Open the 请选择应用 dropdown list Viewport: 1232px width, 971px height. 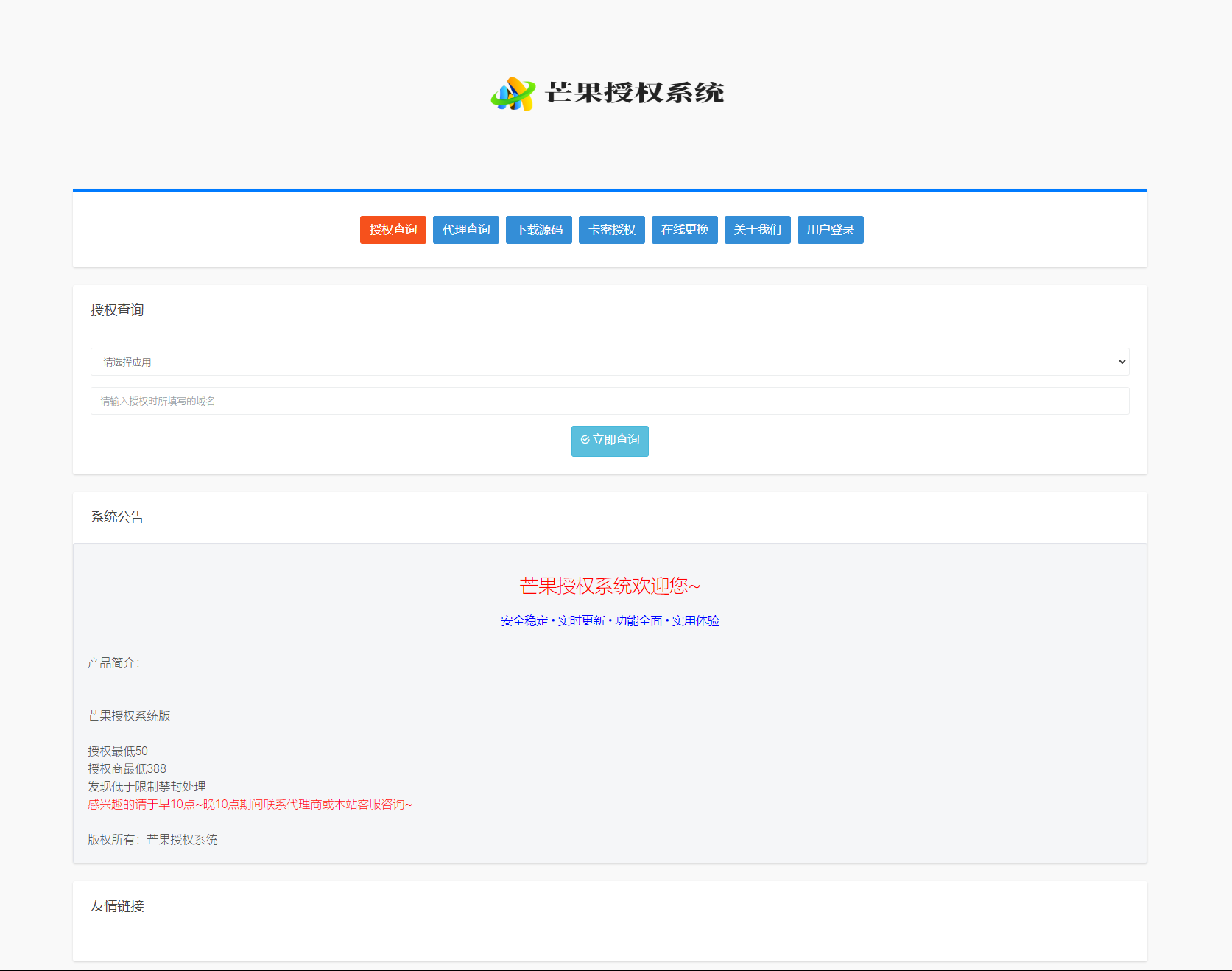609,362
